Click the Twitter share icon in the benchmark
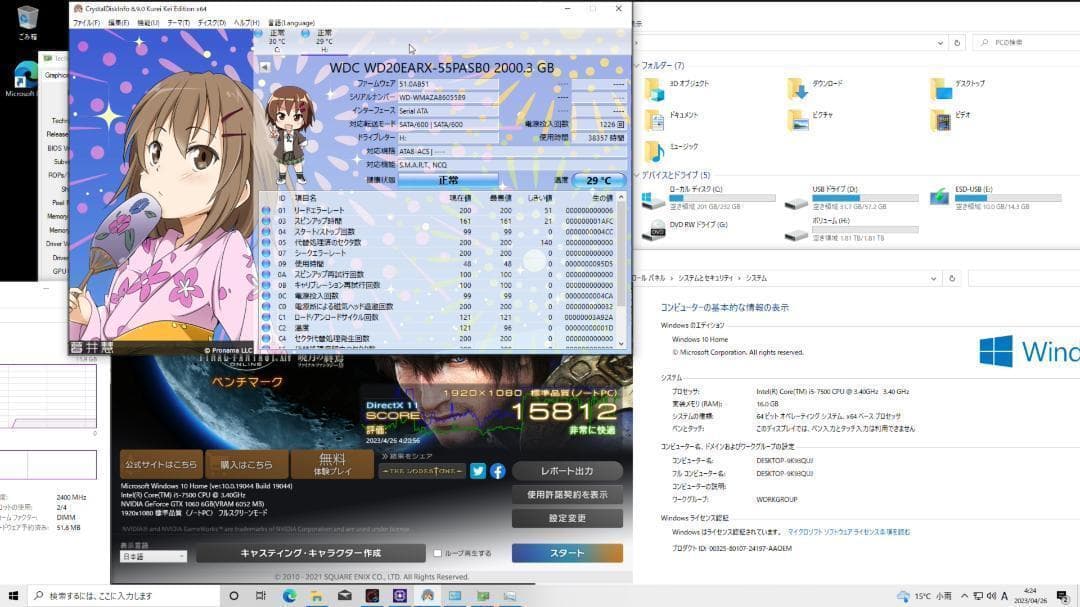 (478, 472)
